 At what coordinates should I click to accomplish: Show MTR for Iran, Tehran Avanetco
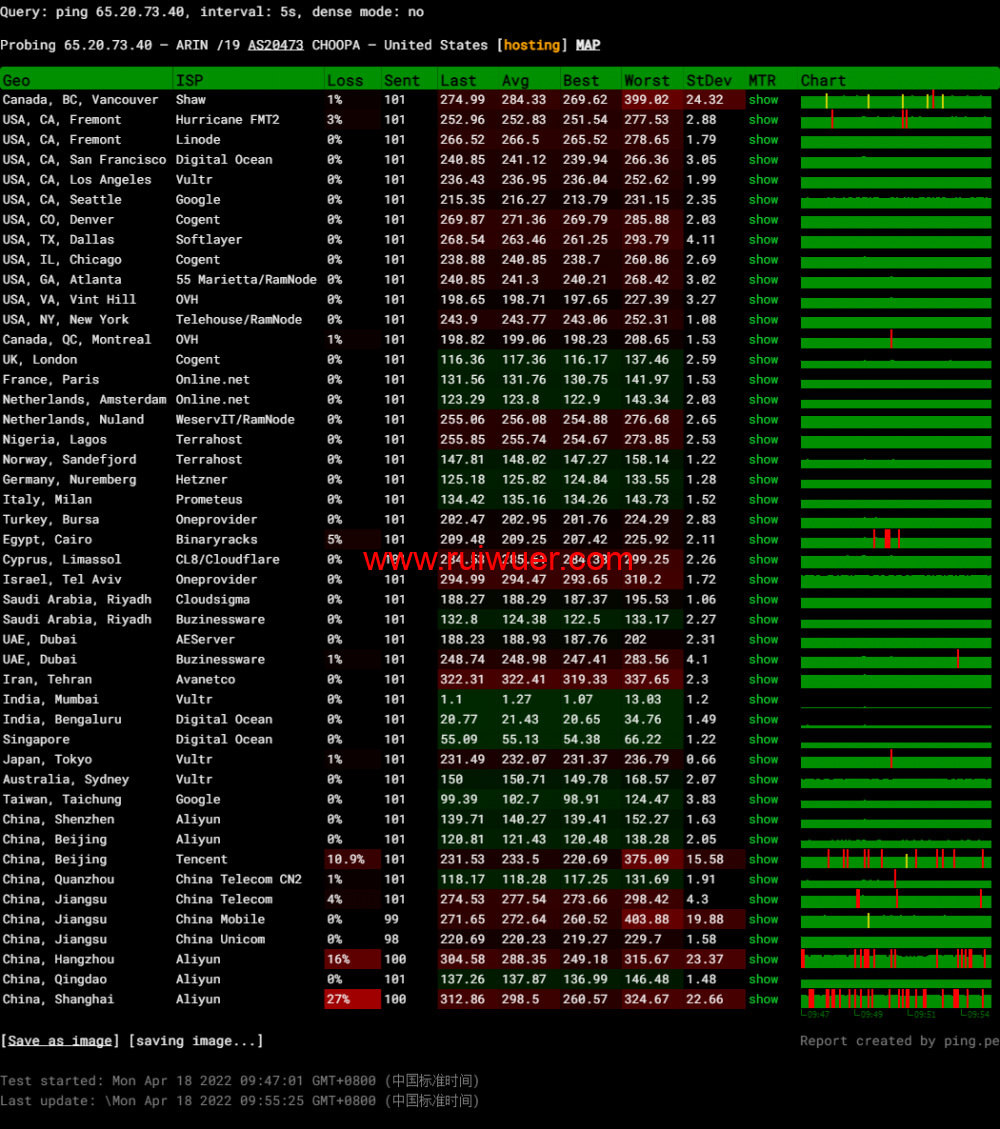click(x=763, y=680)
